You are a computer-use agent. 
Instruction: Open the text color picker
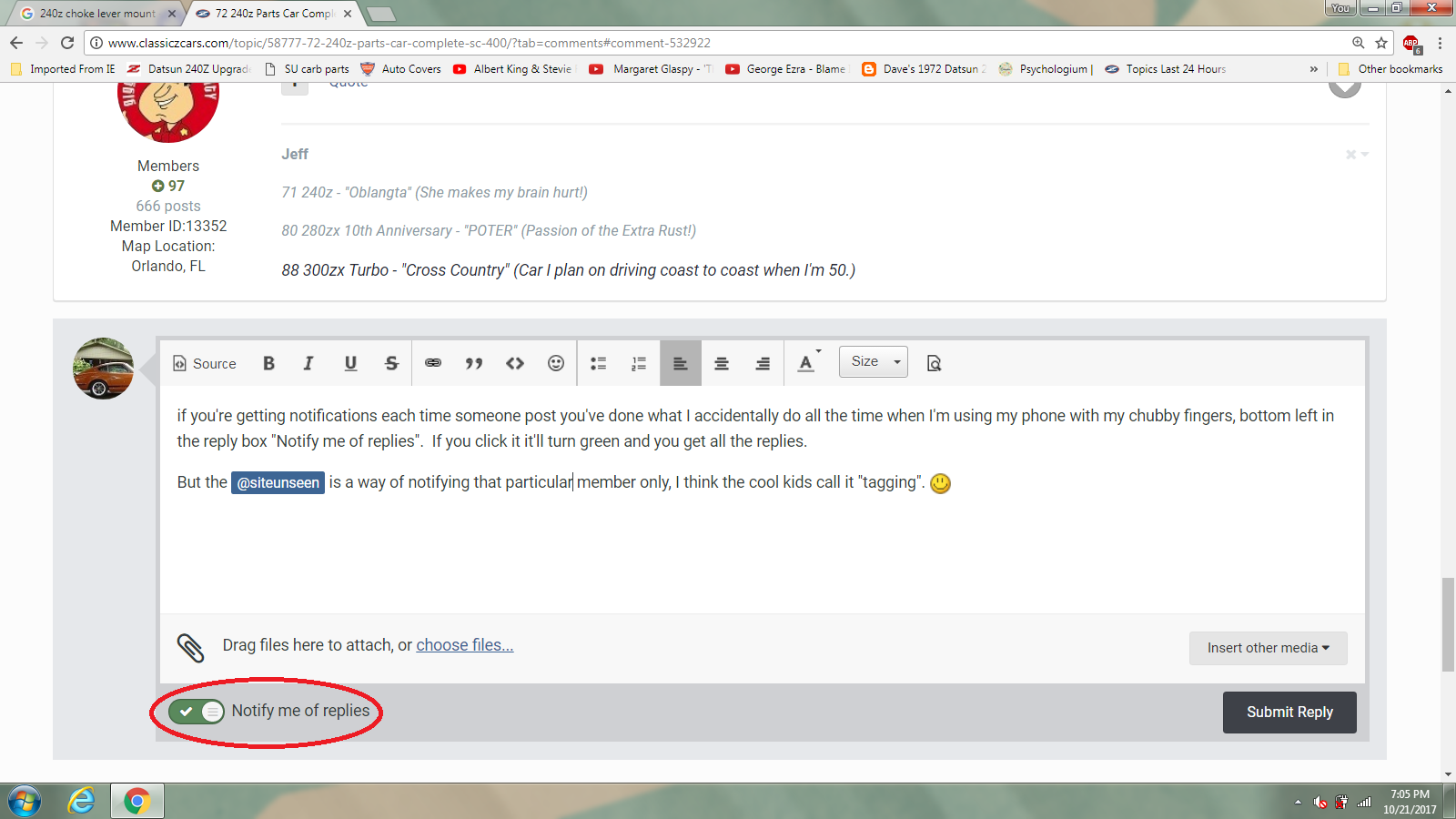[808, 362]
